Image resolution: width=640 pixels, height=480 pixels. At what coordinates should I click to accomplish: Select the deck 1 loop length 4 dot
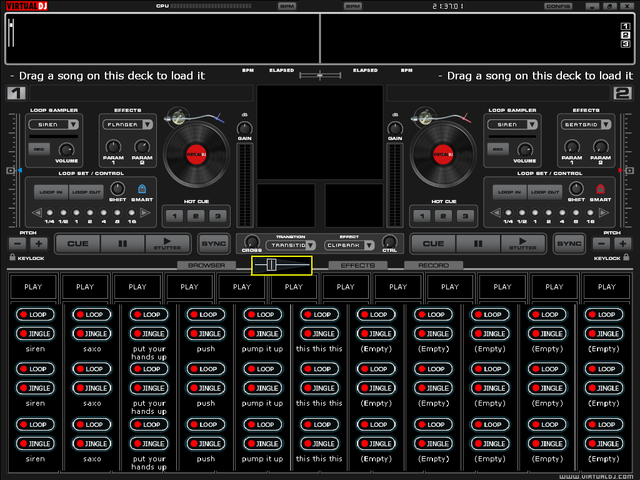pos(104,213)
